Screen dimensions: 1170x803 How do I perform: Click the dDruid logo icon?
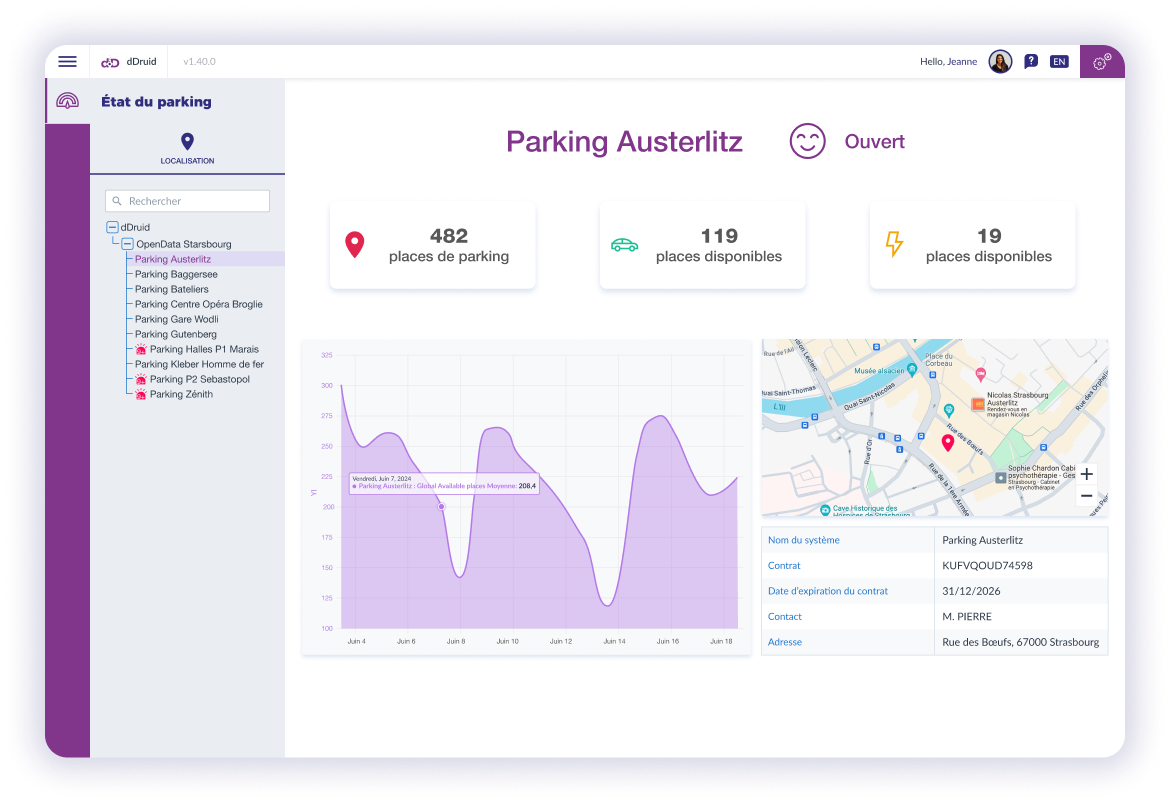click(110, 62)
